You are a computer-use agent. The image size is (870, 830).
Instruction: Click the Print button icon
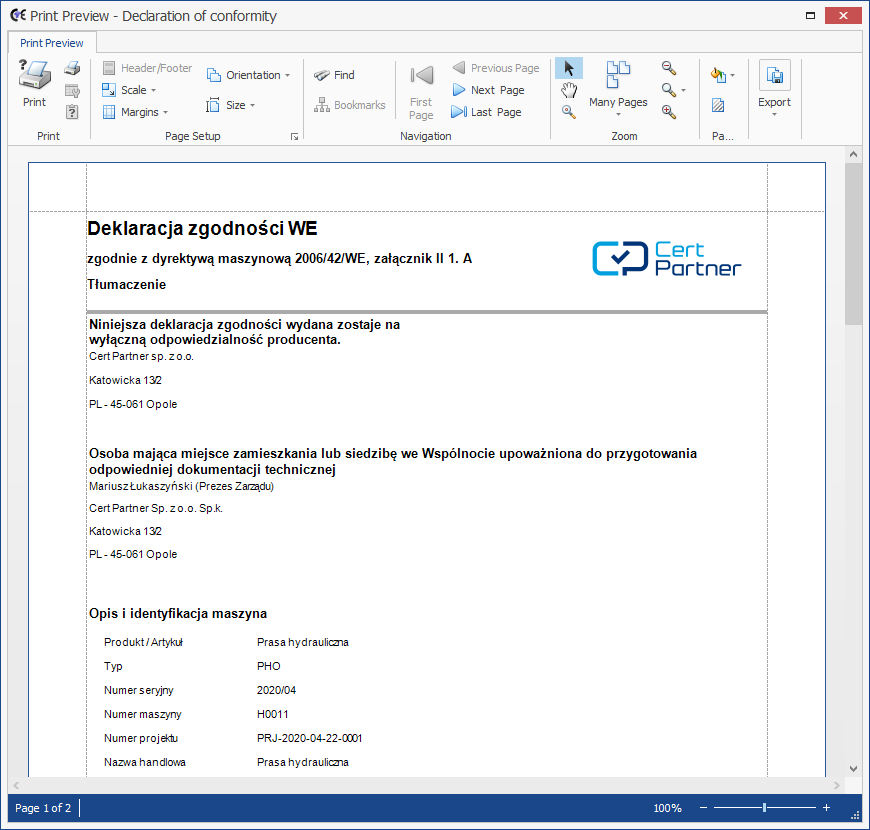tap(34, 76)
